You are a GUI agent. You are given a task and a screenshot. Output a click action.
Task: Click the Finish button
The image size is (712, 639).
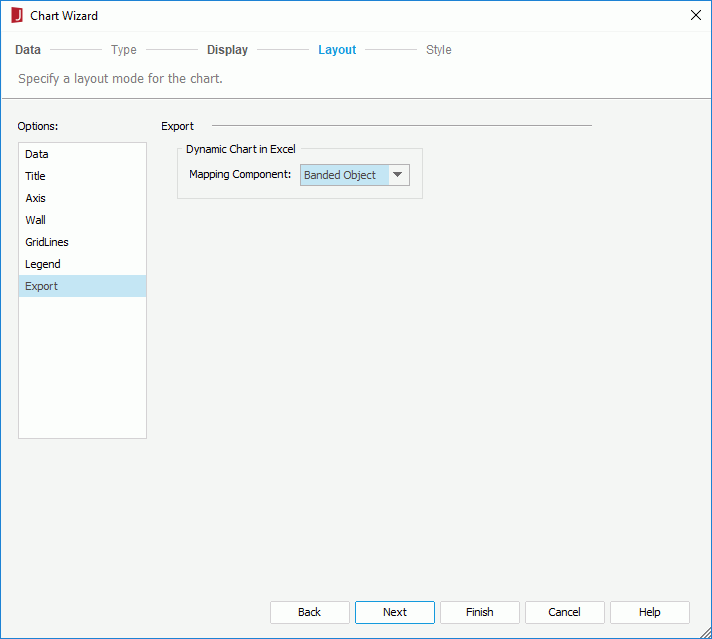point(480,612)
